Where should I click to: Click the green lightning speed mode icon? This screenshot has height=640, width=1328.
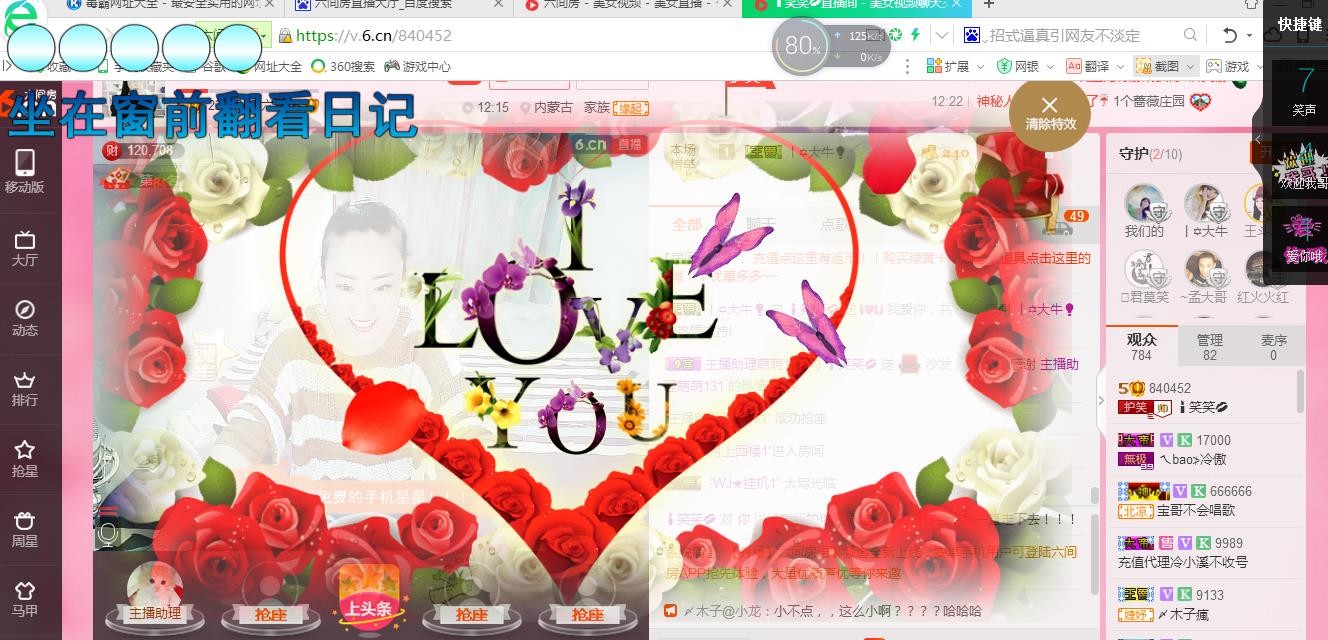[914, 35]
